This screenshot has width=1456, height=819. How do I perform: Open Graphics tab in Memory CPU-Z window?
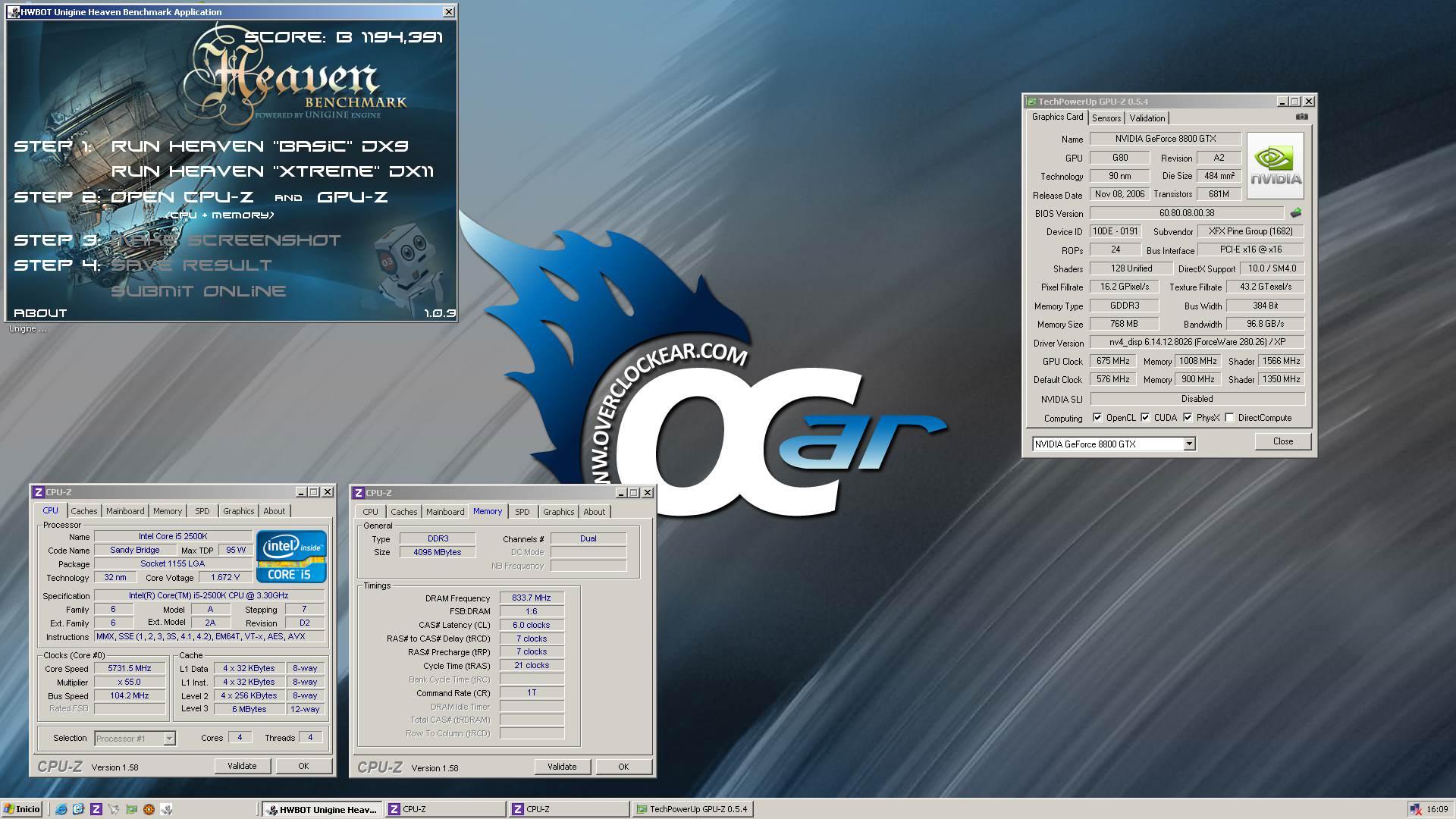tap(559, 512)
